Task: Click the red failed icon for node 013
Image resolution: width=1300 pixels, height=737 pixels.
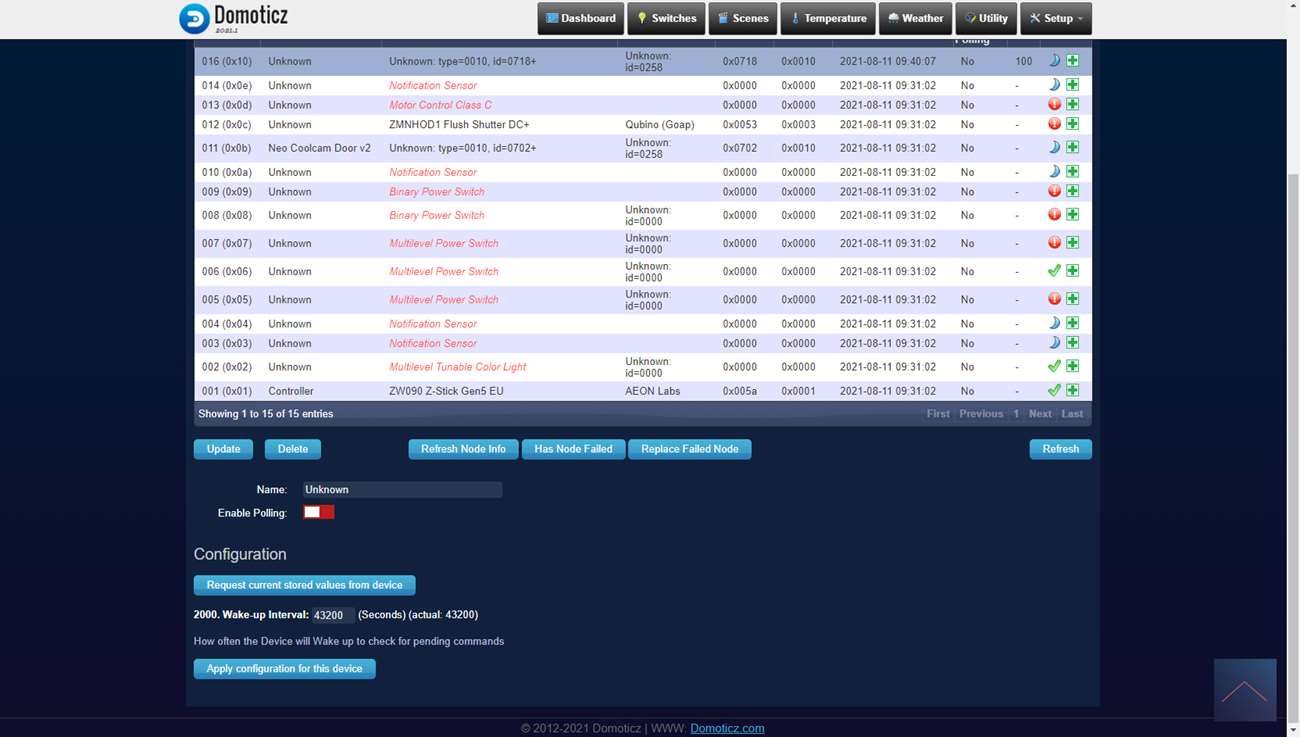Action: 1054,105
